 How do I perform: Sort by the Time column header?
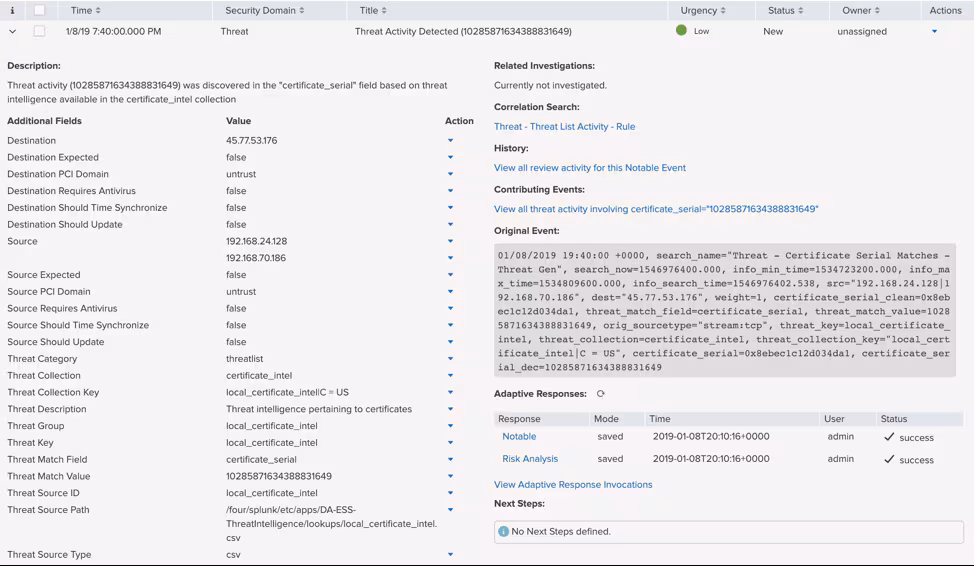point(85,10)
